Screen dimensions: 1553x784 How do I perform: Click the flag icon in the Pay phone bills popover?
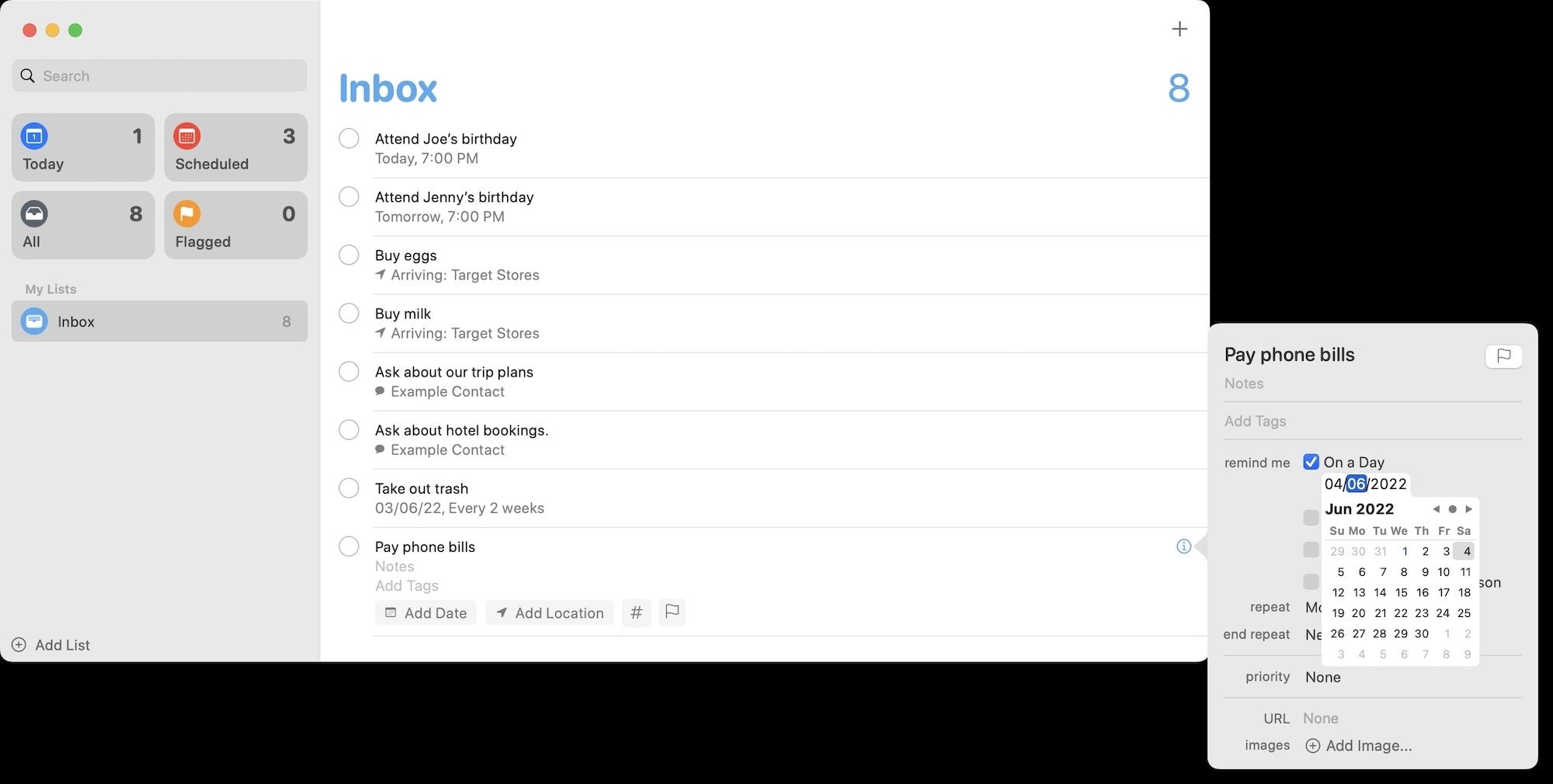point(1504,356)
